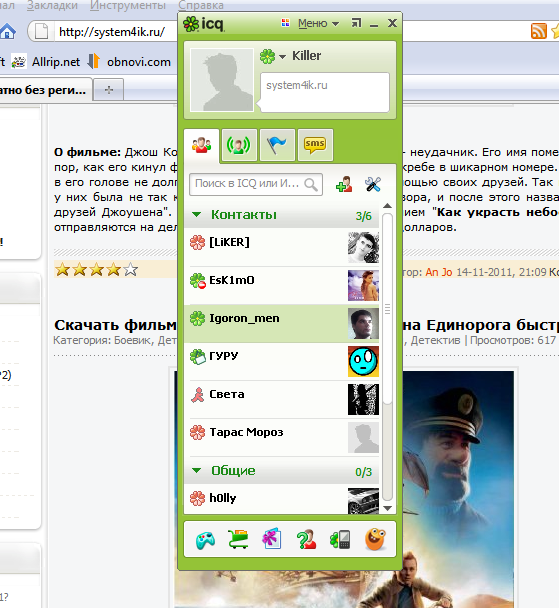The image size is (559, 608).
Task: Click the status message box system4ik.ru
Action: click(325, 92)
